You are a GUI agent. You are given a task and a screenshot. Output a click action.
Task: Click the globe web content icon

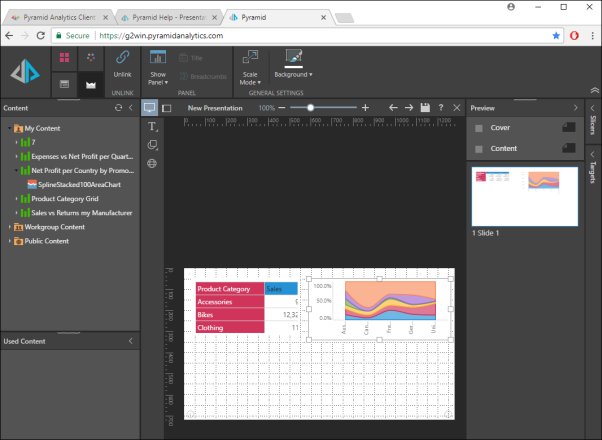pos(152,163)
